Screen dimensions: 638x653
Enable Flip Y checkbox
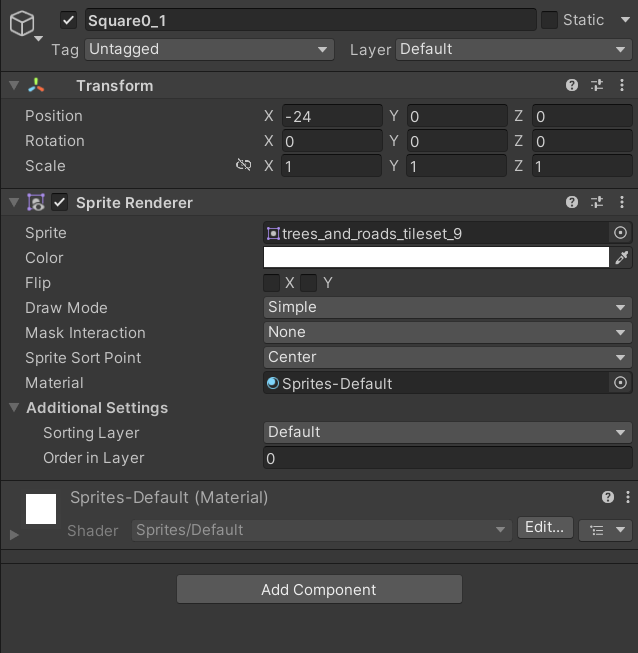pyautogui.click(x=309, y=283)
